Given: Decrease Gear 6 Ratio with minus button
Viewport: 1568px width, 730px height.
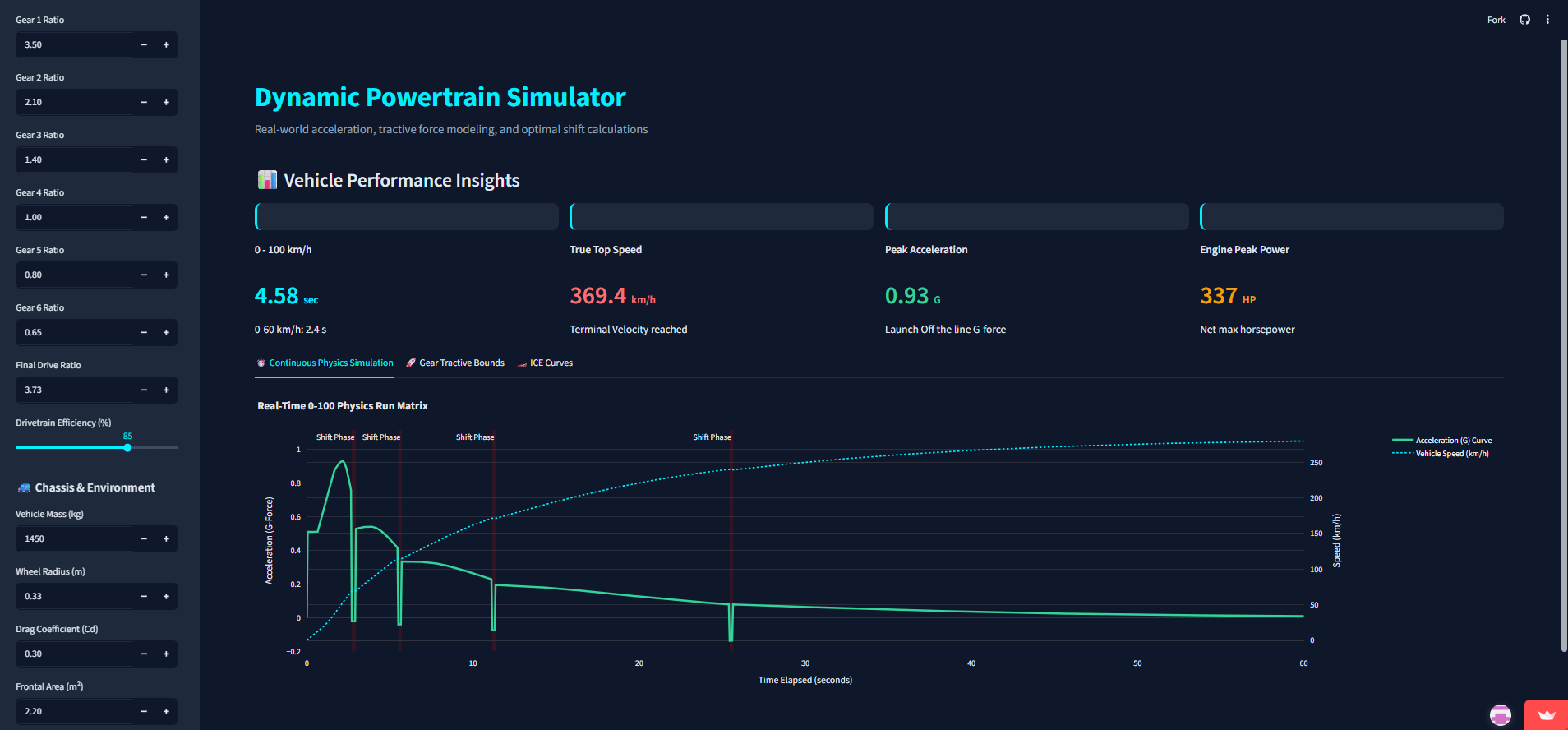Looking at the screenshot, I should point(144,332).
